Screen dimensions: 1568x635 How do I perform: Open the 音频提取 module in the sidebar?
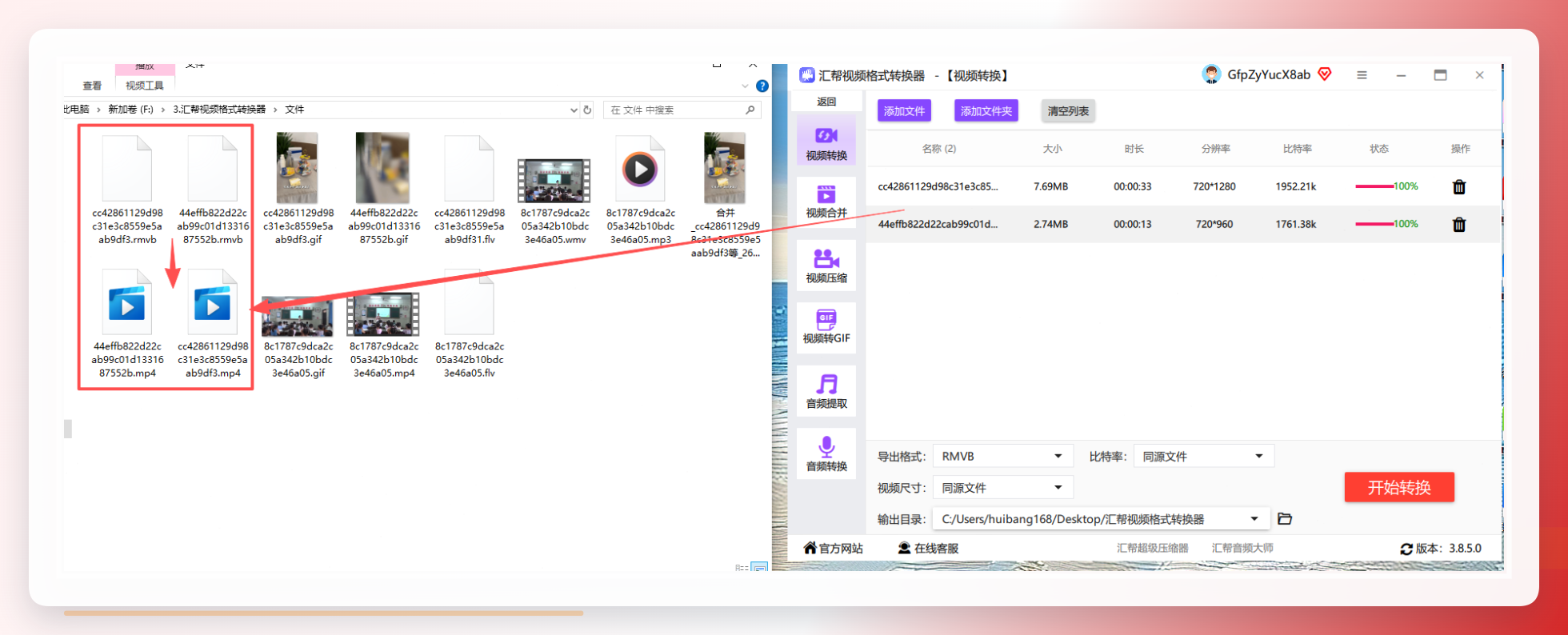pos(826,391)
